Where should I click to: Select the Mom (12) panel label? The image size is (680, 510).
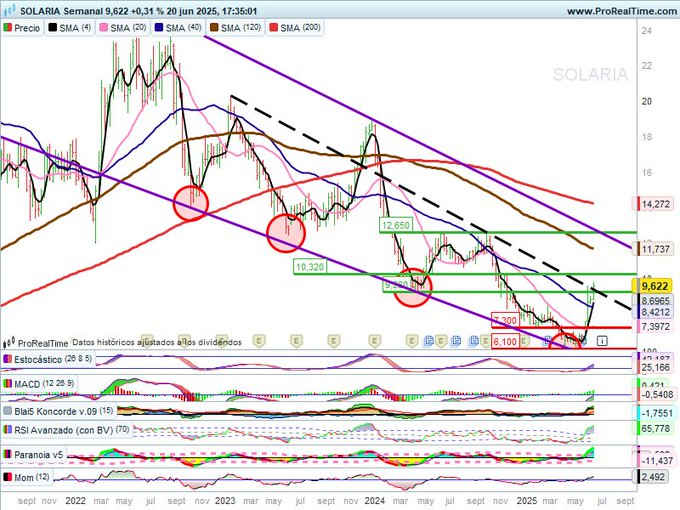[x=32, y=477]
